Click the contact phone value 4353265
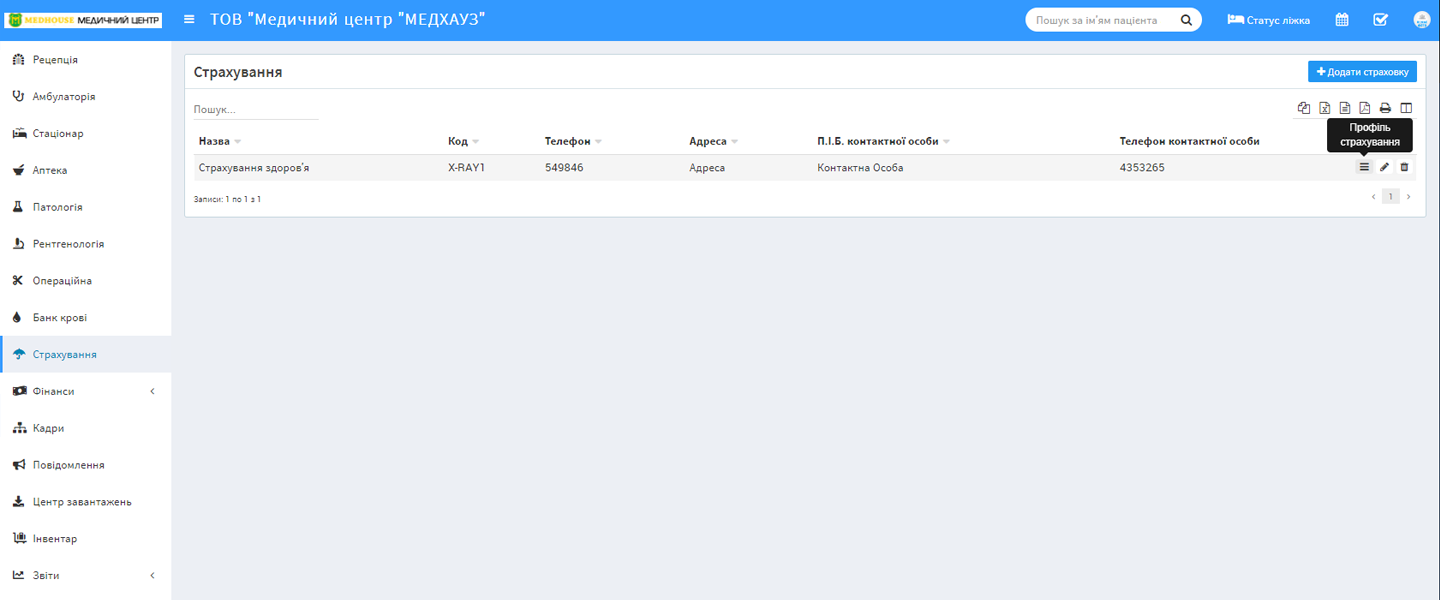1440x600 pixels. tap(1142, 168)
